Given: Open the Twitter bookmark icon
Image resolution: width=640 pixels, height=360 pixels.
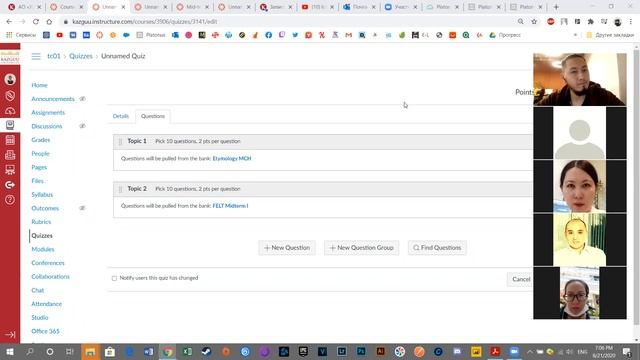Looking at the screenshot, I should tap(295, 35).
